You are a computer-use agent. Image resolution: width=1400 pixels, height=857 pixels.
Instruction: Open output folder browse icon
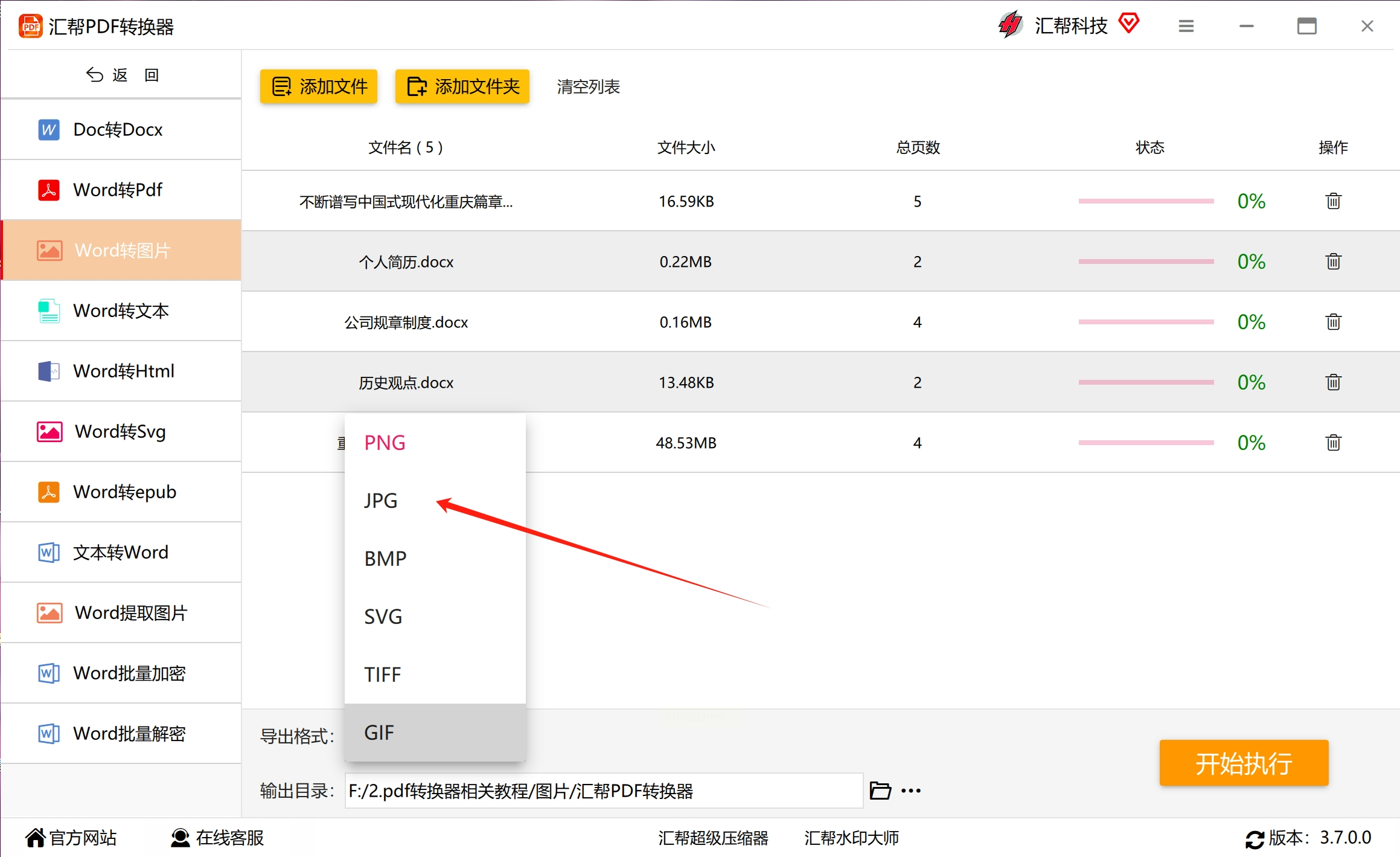tap(880, 791)
